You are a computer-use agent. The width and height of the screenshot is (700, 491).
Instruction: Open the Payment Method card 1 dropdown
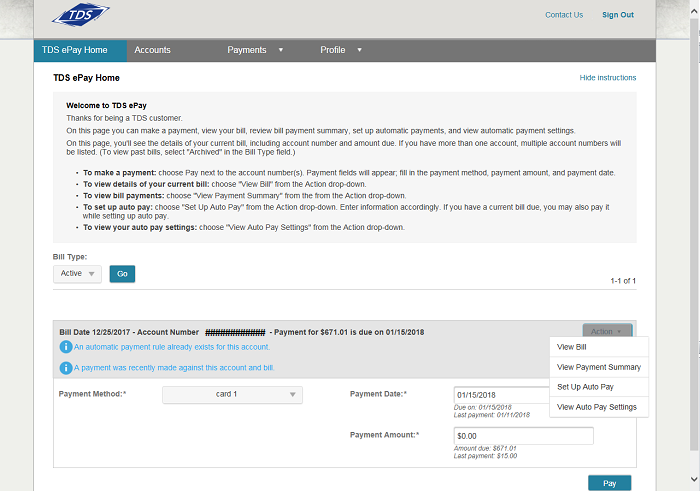pyautogui.click(x=232, y=395)
